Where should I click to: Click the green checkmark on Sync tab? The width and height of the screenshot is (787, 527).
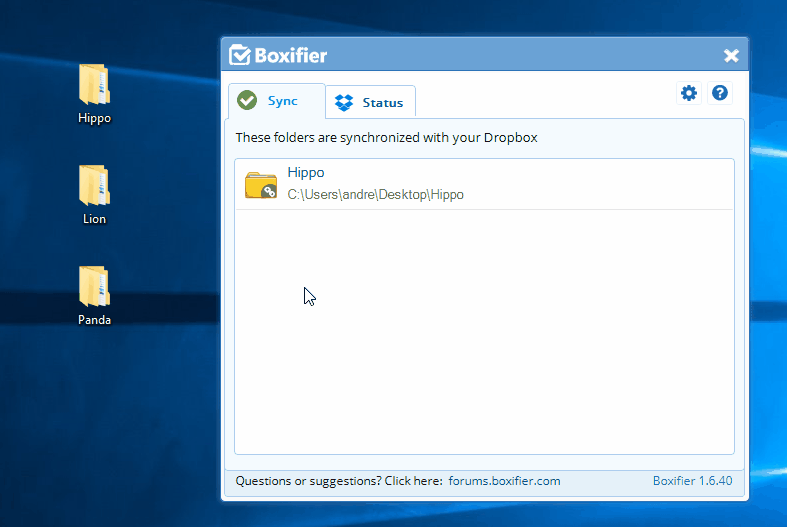tap(247, 100)
